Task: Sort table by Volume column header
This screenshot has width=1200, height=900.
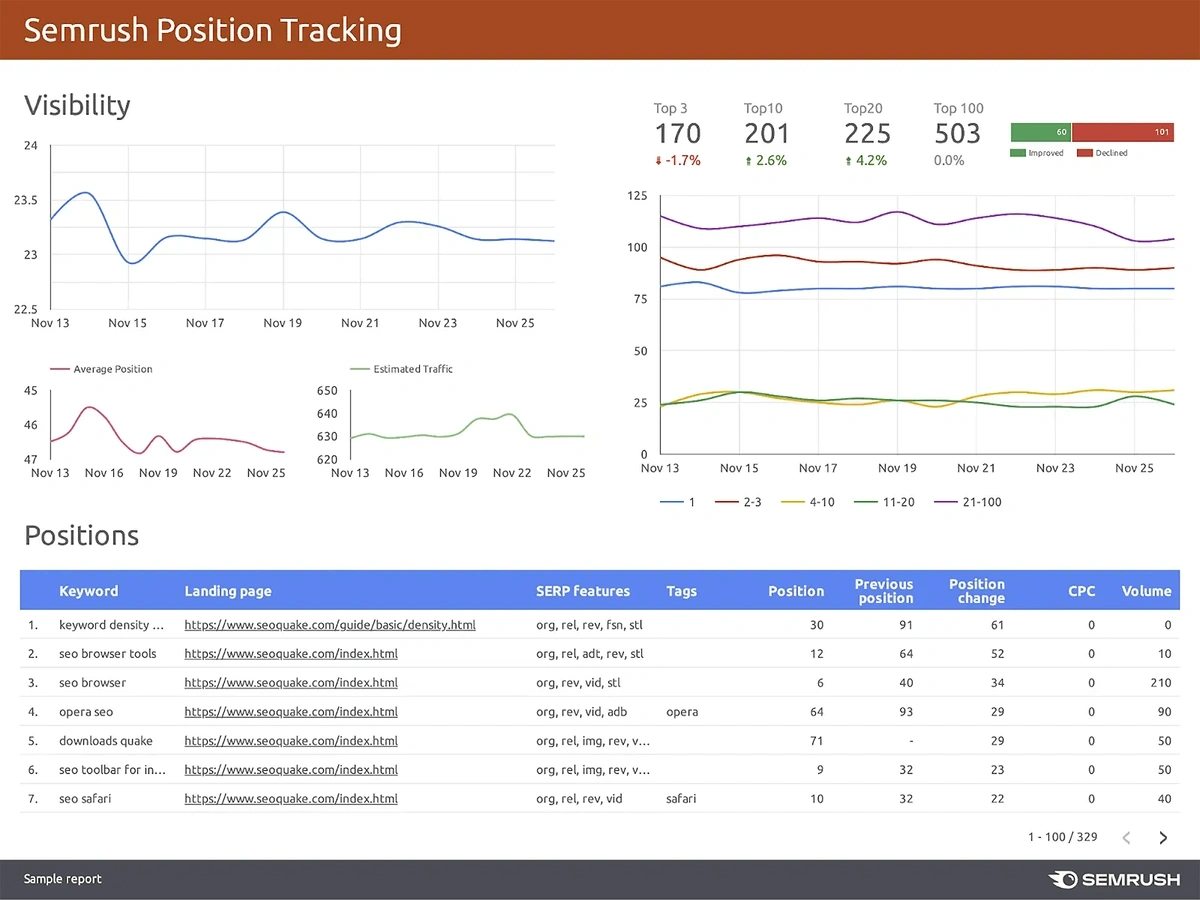Action: click(1146, 591)
